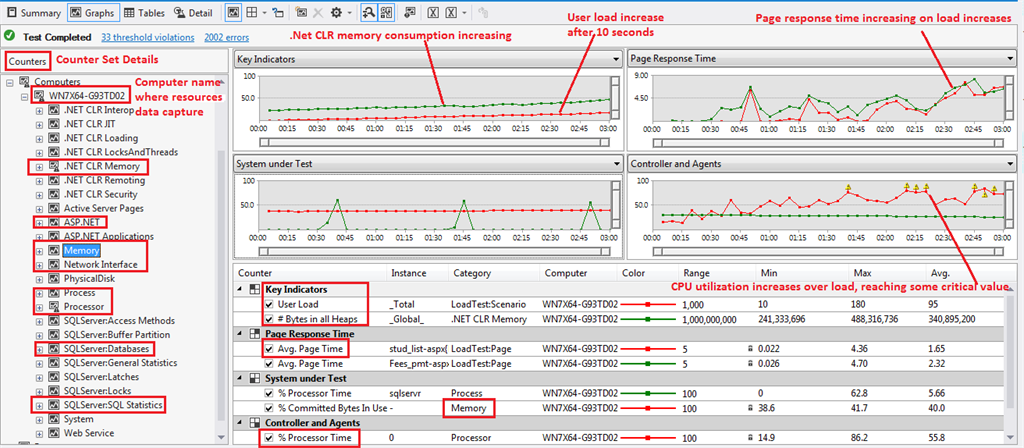Click the settings gear icon in toolbar
Viewport: 1024px width, 448px height.
[x=338, y=14]
